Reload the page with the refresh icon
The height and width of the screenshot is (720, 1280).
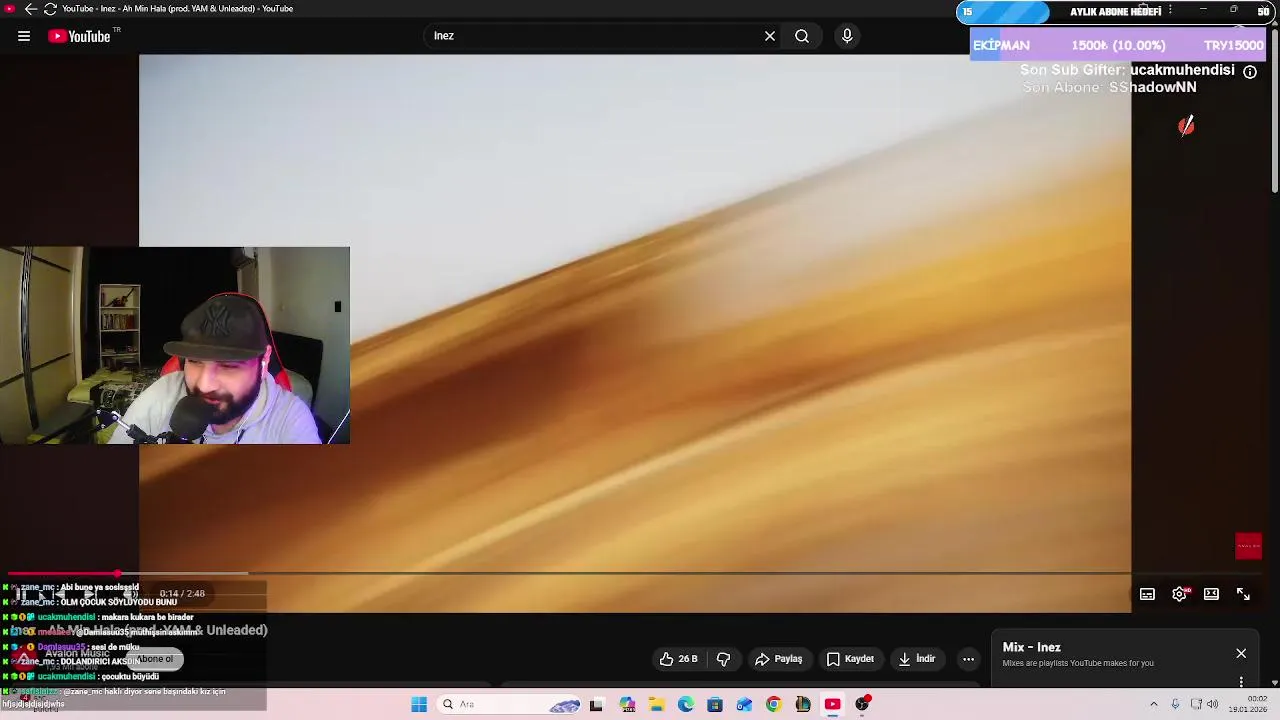(50, 9)
